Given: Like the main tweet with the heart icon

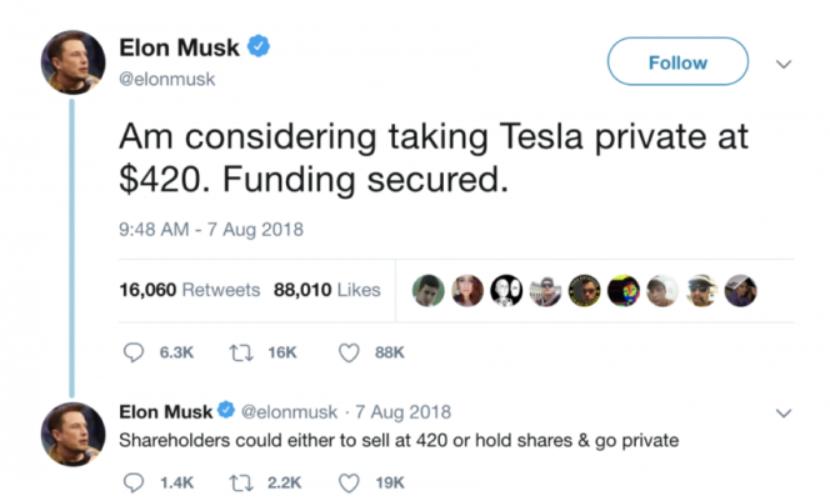Looking at the screenshot, I should coord(349,353).
